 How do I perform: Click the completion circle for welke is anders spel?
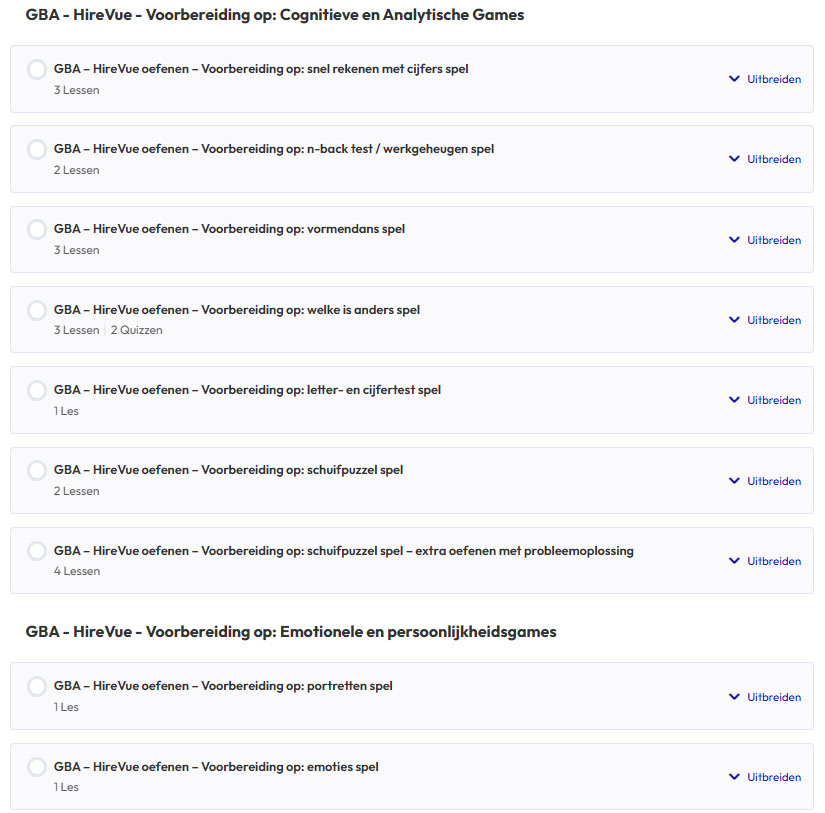(37, 310)
